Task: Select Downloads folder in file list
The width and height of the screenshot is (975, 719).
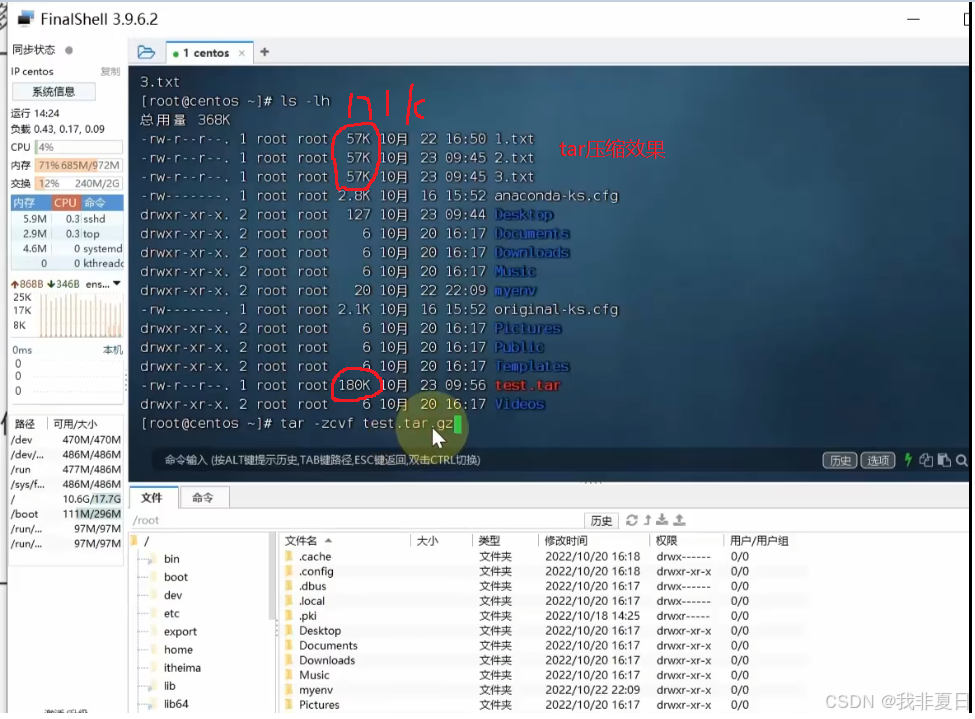Action: click(x=327, y=661)
